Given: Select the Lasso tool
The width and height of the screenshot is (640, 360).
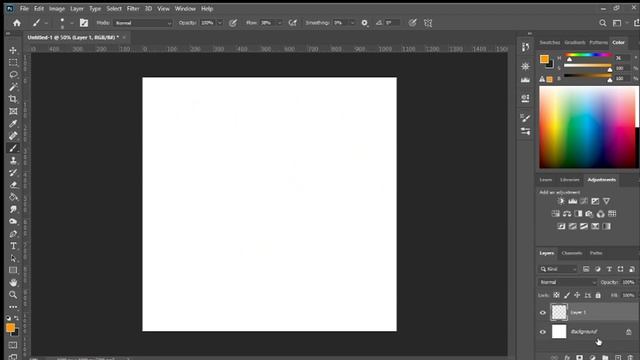Looking at the screenshot, I should (x=13, y=75).
